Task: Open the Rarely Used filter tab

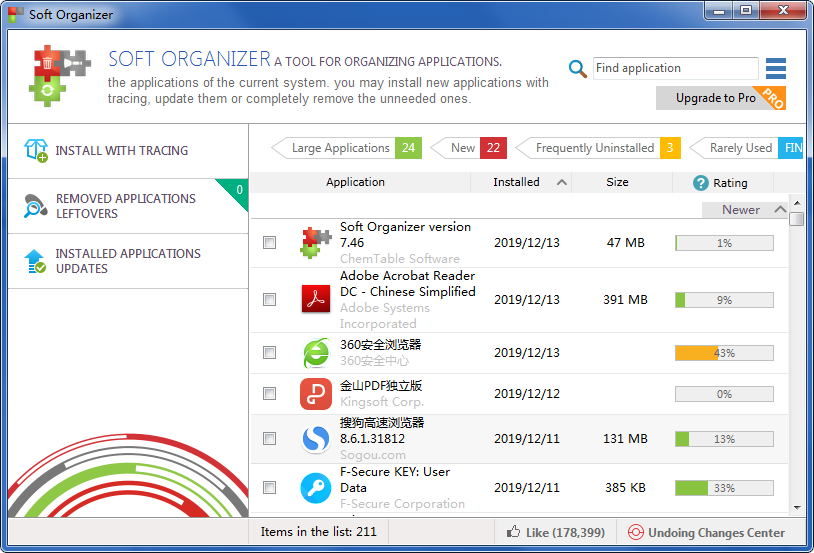Action: coord(746,148)
